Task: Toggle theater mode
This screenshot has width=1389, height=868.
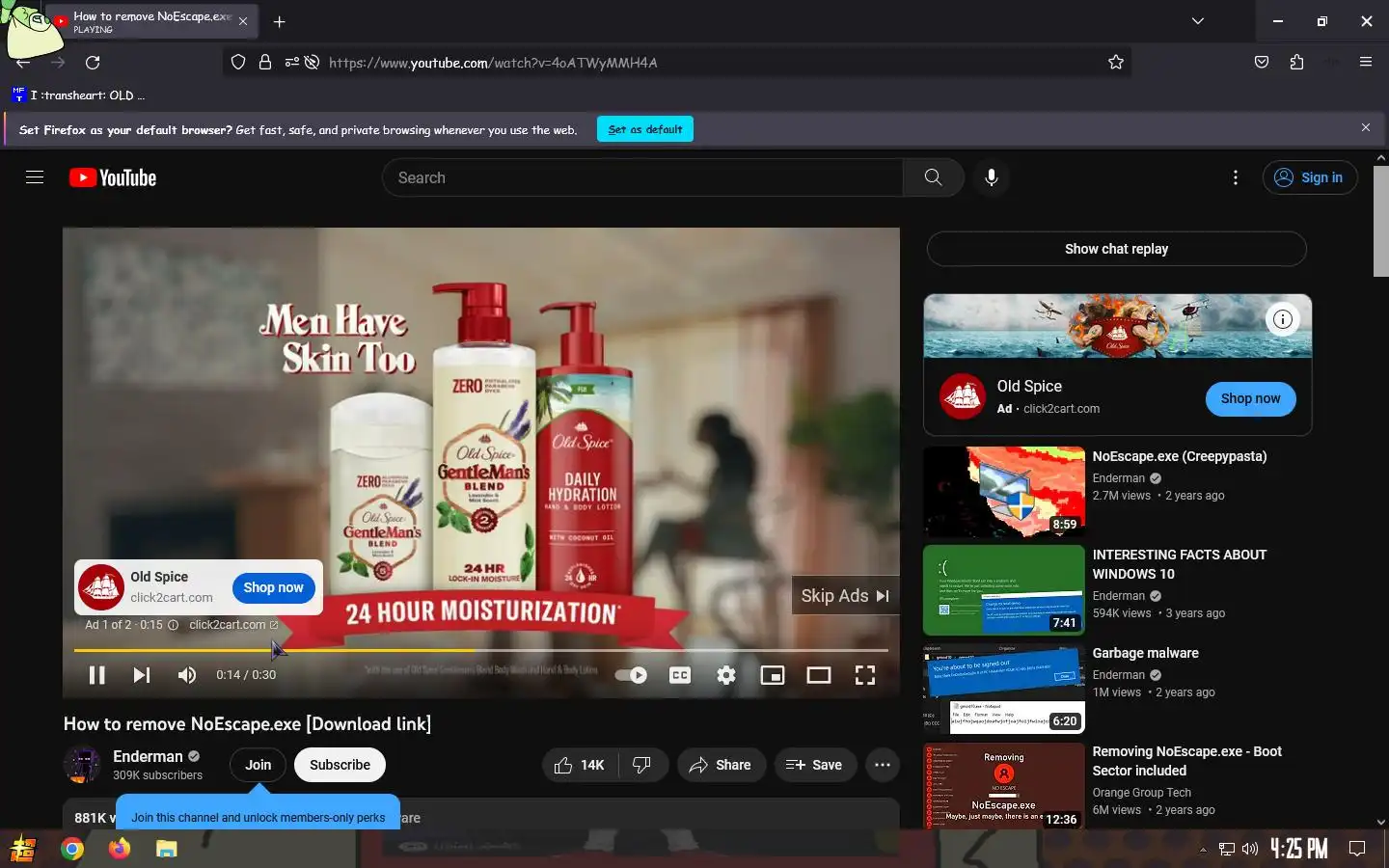Action: click(819, 675)
